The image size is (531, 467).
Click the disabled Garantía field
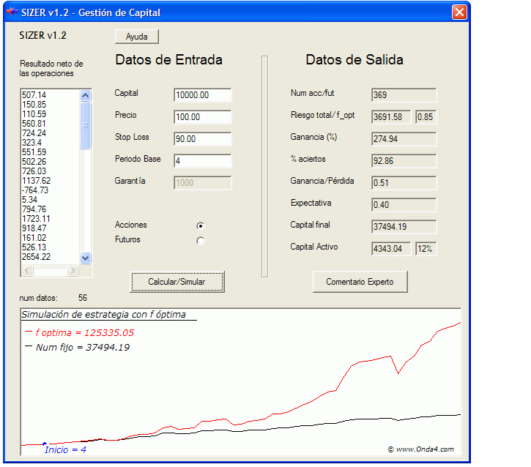(203, 183)
